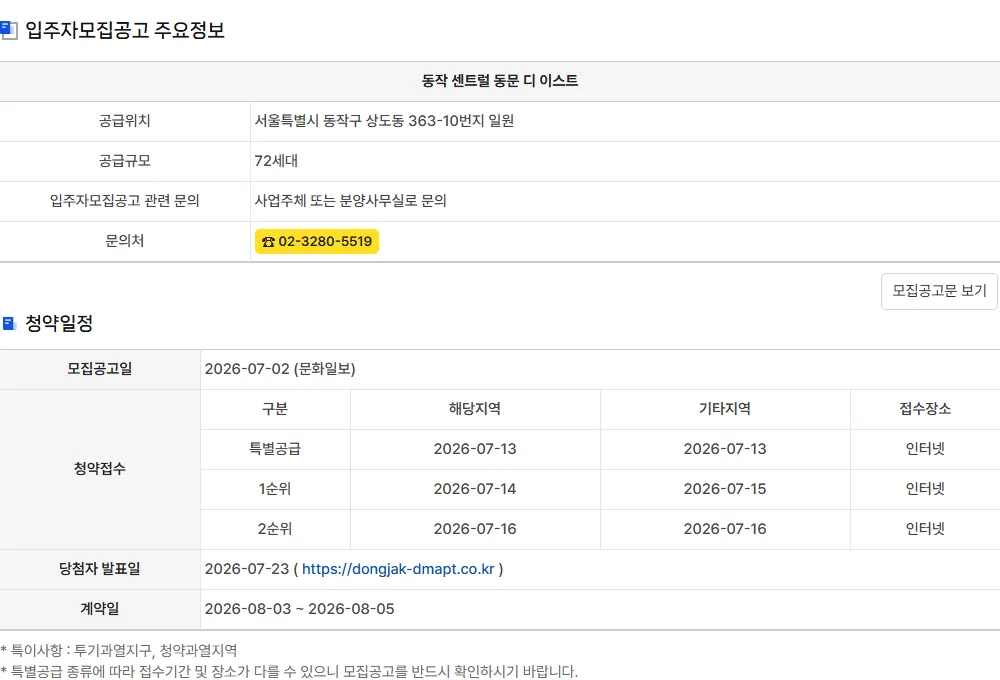1000x680 pixels.
Task: Click the address 서울특별시 동작구 상도동 363-10번지 일원
Action: (384, 121)
